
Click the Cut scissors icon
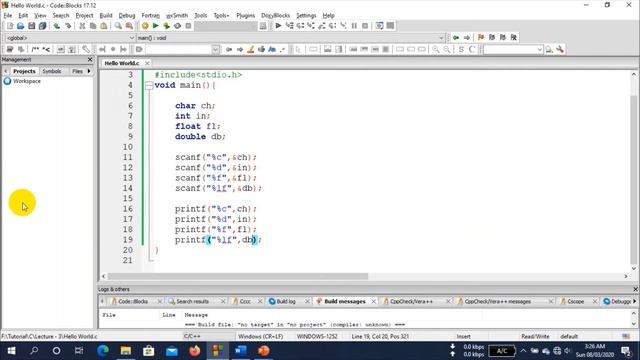82,26
